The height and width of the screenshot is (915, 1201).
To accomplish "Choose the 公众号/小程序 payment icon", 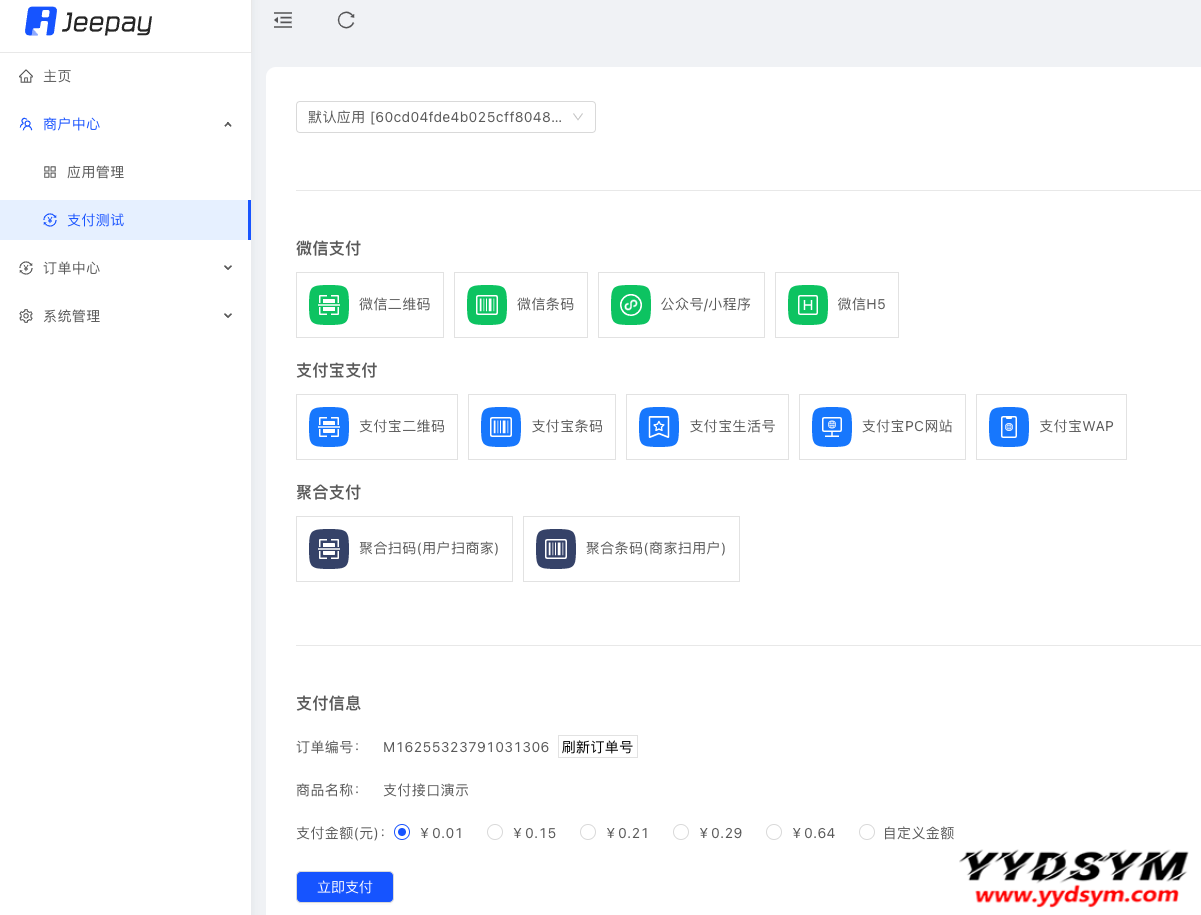I will point(630,305).
